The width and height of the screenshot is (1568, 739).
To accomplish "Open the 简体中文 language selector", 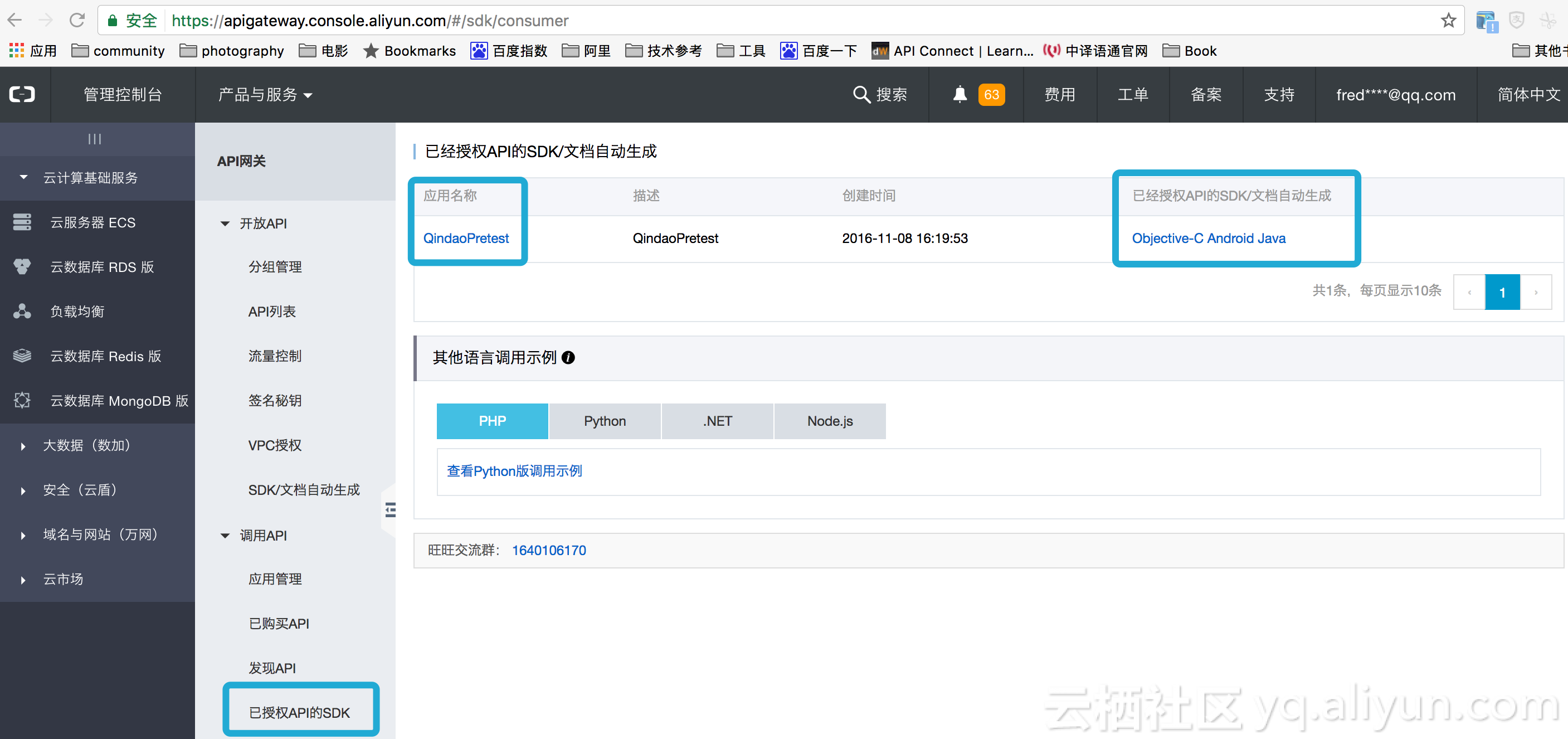I will (1528, 94).
